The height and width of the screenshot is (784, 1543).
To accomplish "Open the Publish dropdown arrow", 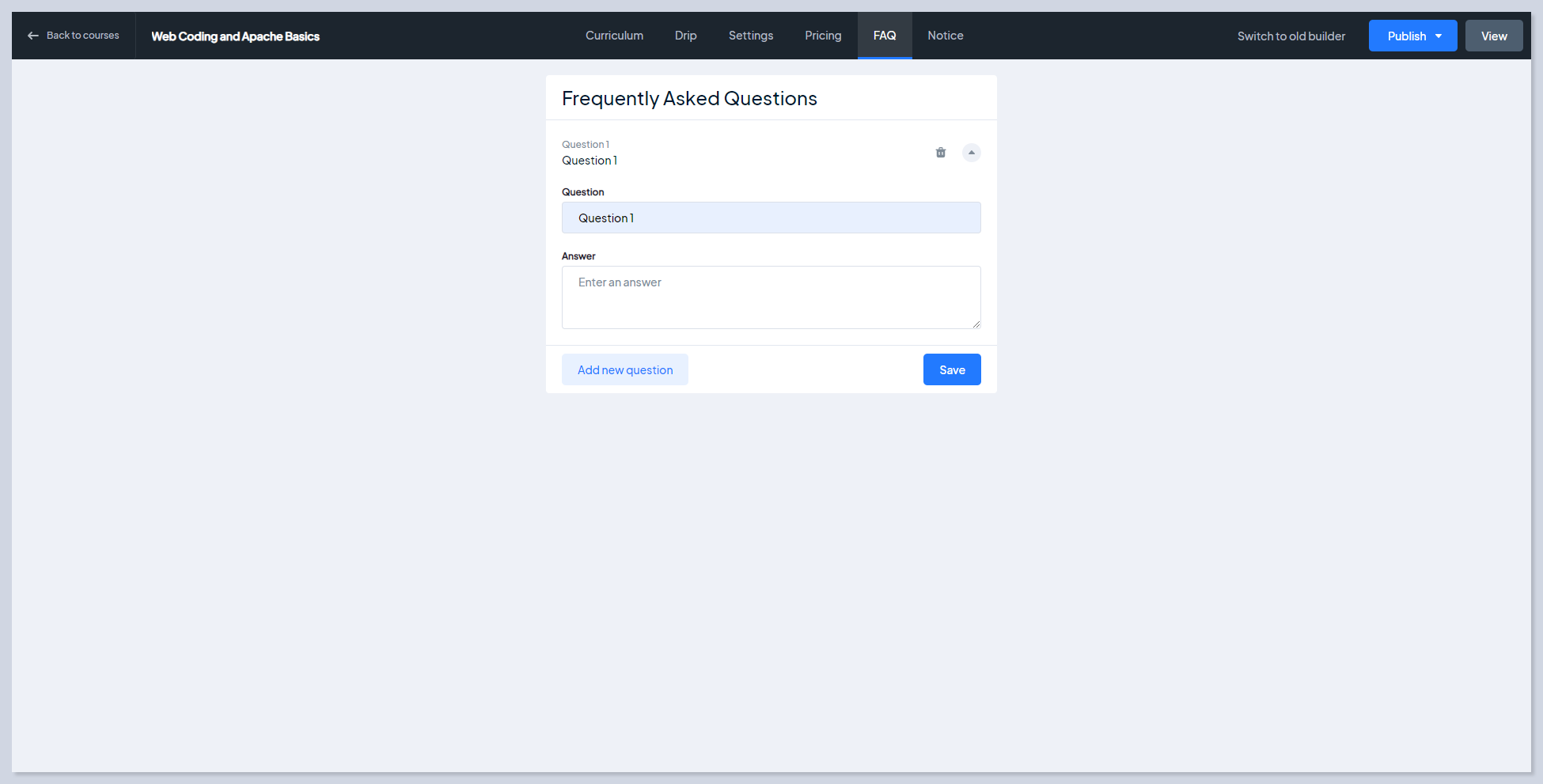I will (x=1439, y=36).
